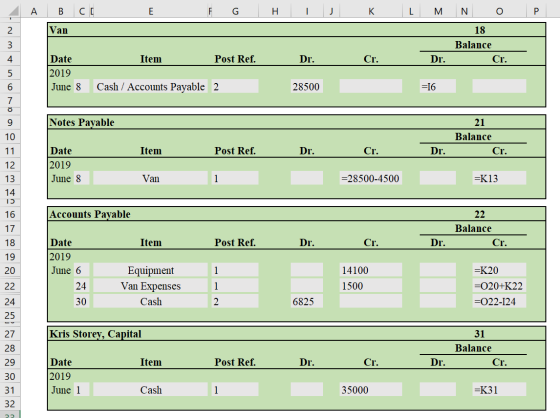Select row 6 header
The height and width of the screenshot is (418, 560).
coord(10,87)
